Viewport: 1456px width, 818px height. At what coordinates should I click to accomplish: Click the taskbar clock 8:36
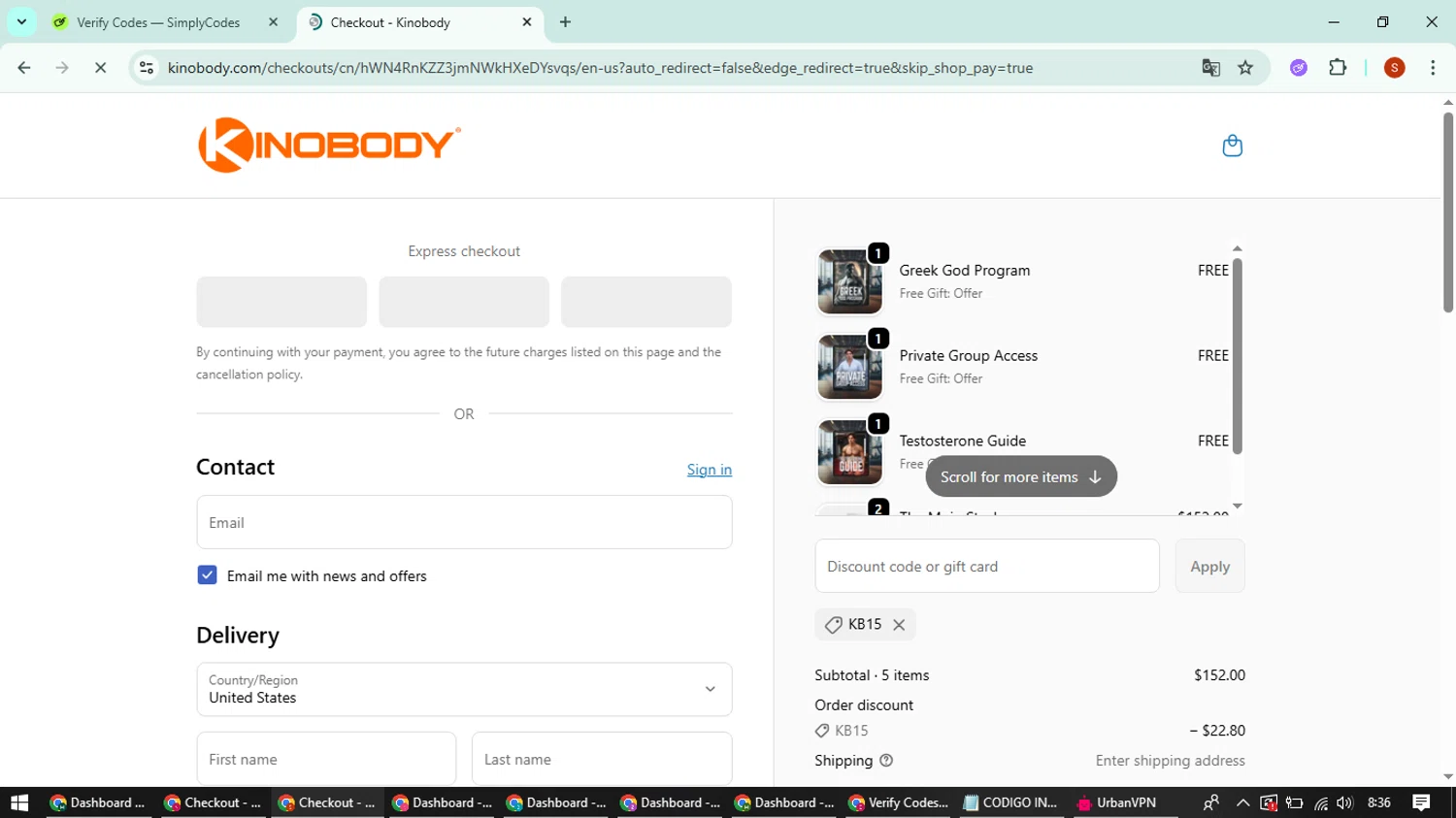1378,802
